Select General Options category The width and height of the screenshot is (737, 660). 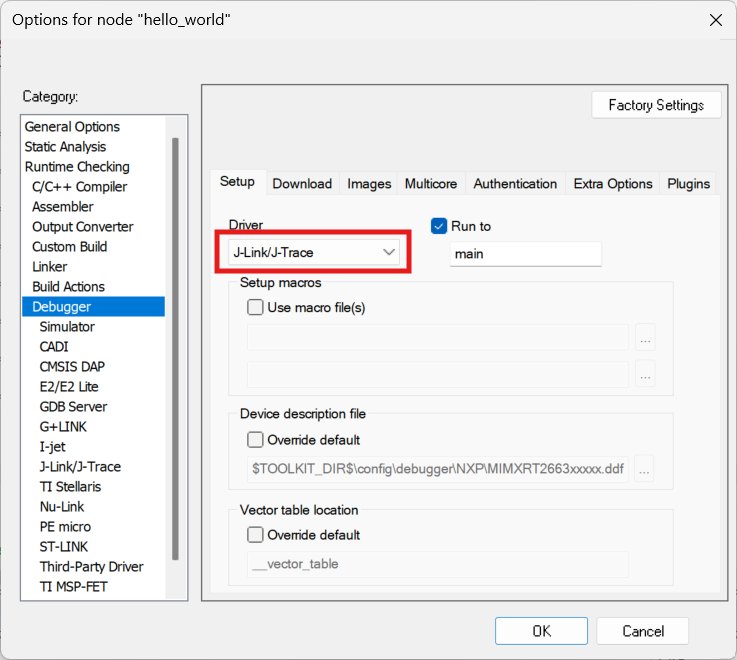coord(72,127)
